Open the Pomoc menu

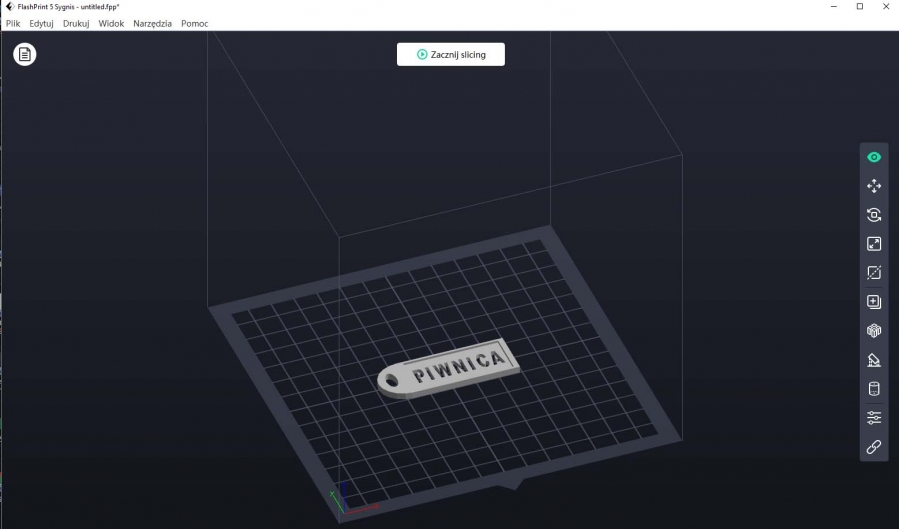pyautogui.click(x=195, y=23)
